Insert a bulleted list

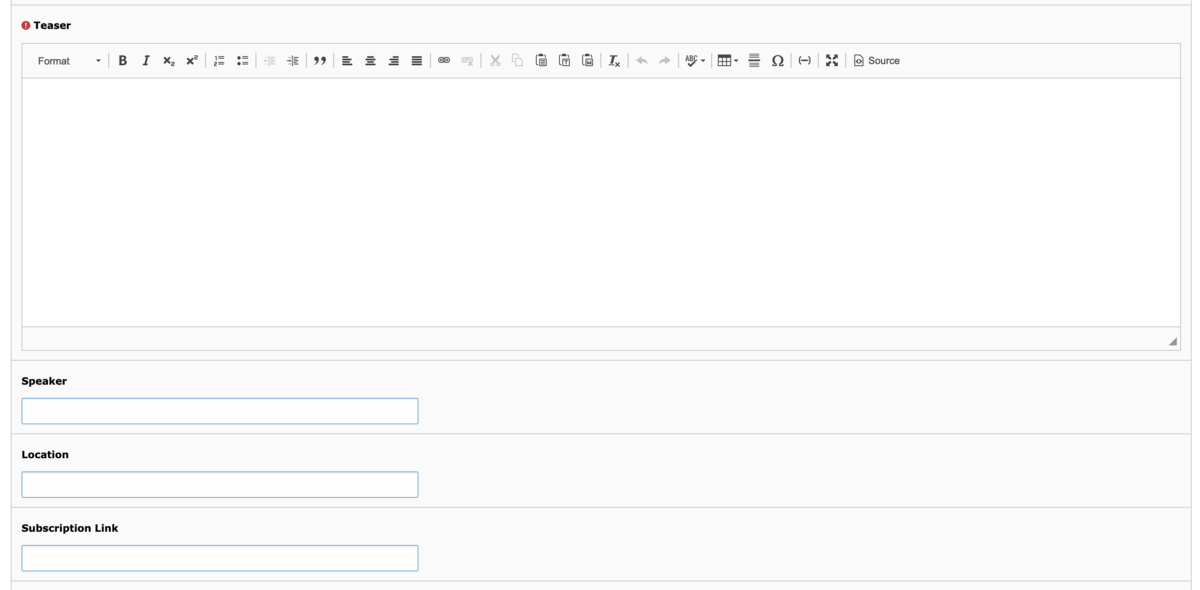242,61
